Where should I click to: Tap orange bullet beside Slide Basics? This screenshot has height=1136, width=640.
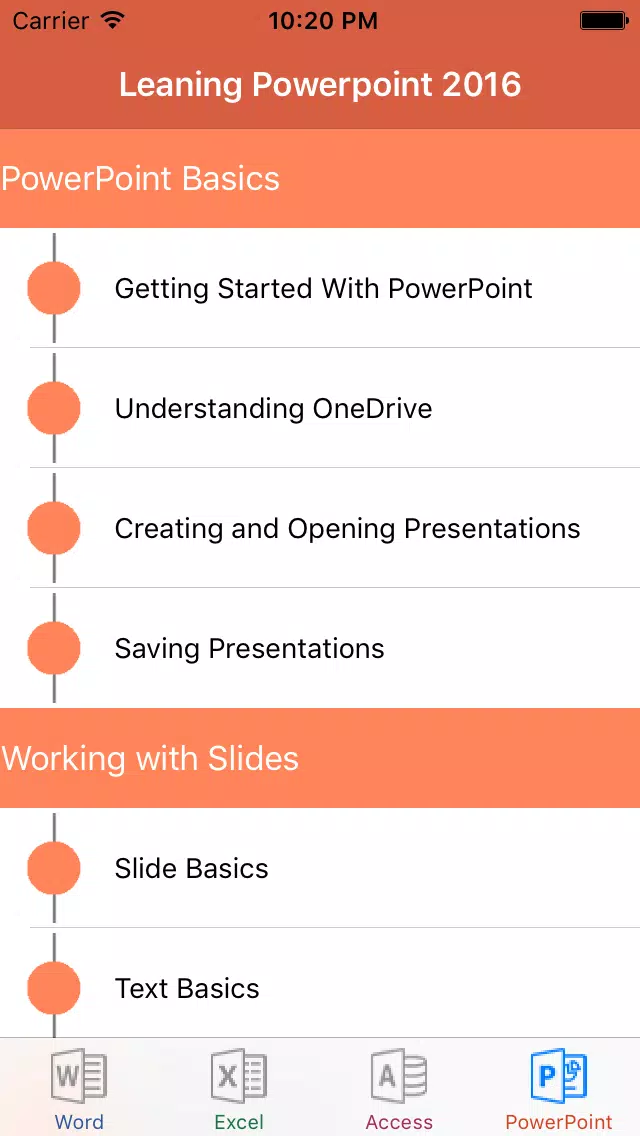point(54,868)
